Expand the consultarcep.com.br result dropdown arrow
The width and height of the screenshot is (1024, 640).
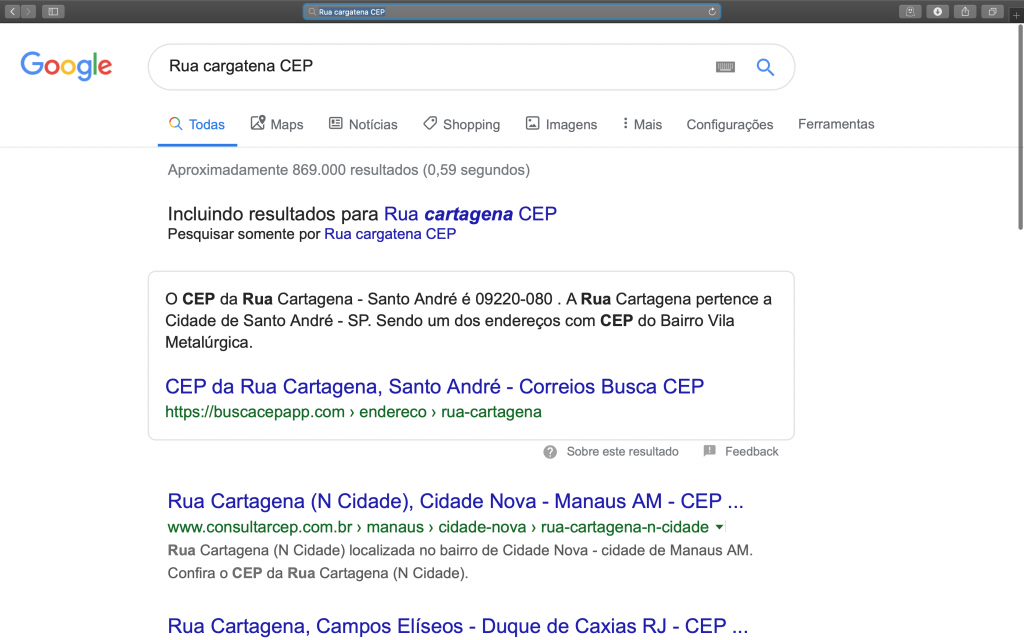pos(719,527)
